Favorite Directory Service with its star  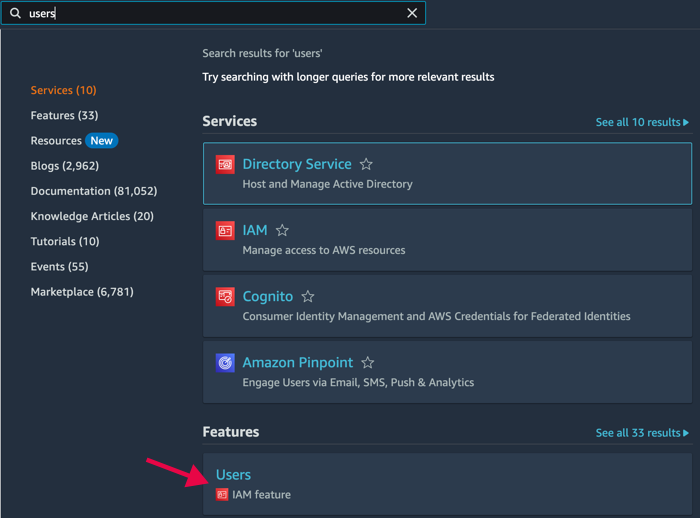[366, 164]
